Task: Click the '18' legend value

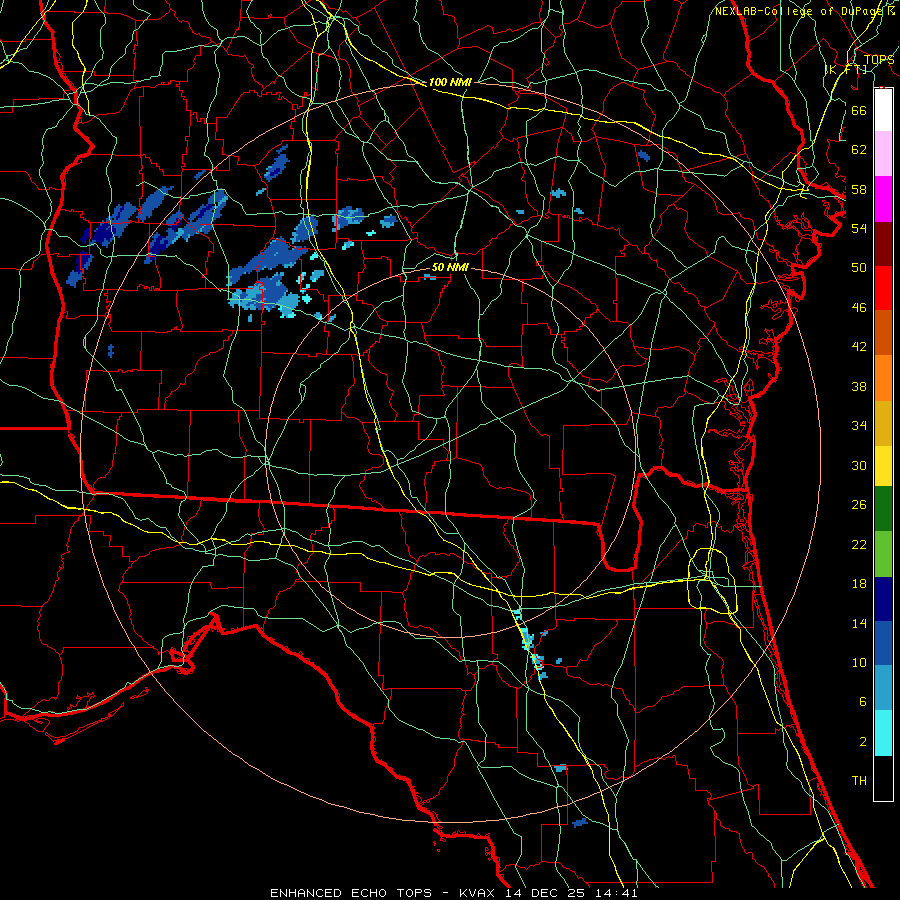Action: click(859, 584)
